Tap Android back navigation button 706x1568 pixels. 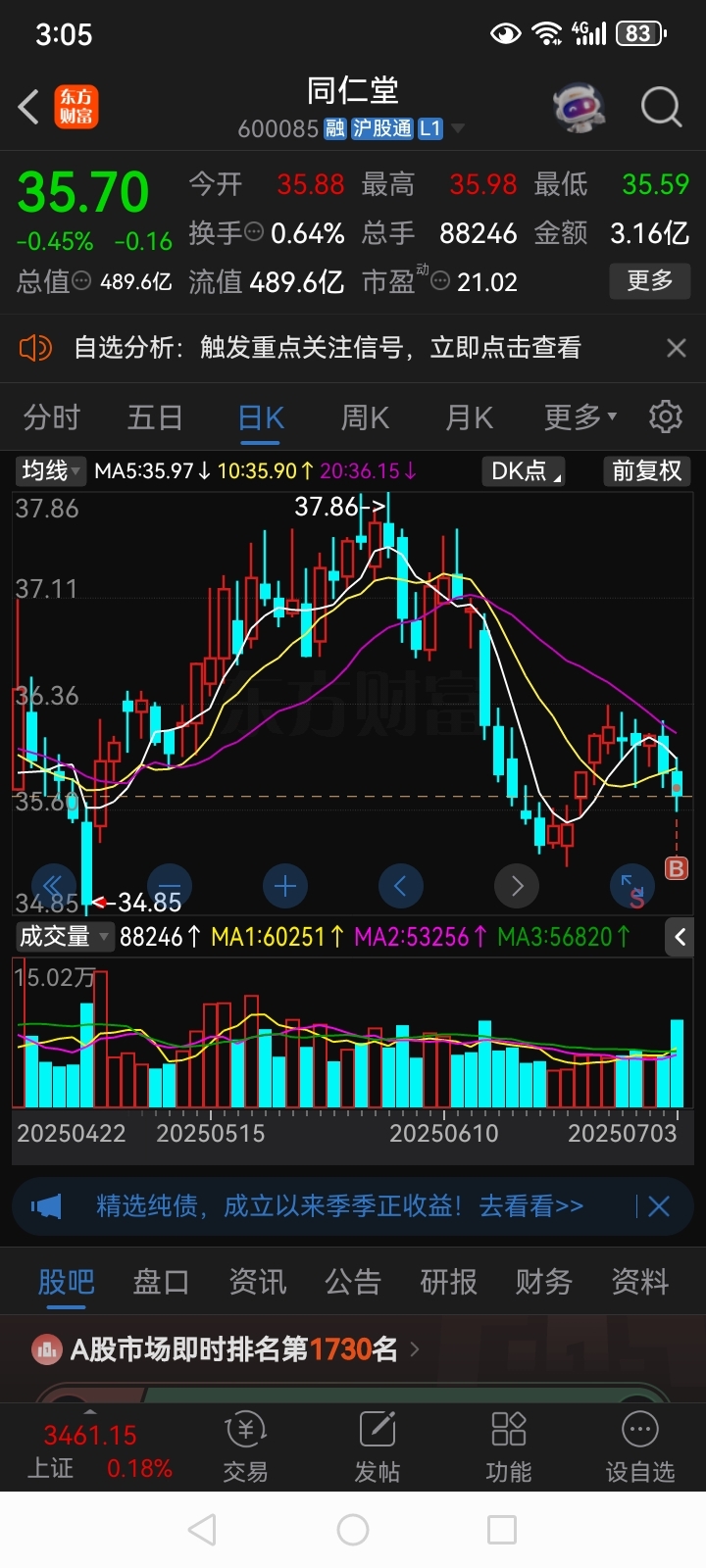(202, 1530)
